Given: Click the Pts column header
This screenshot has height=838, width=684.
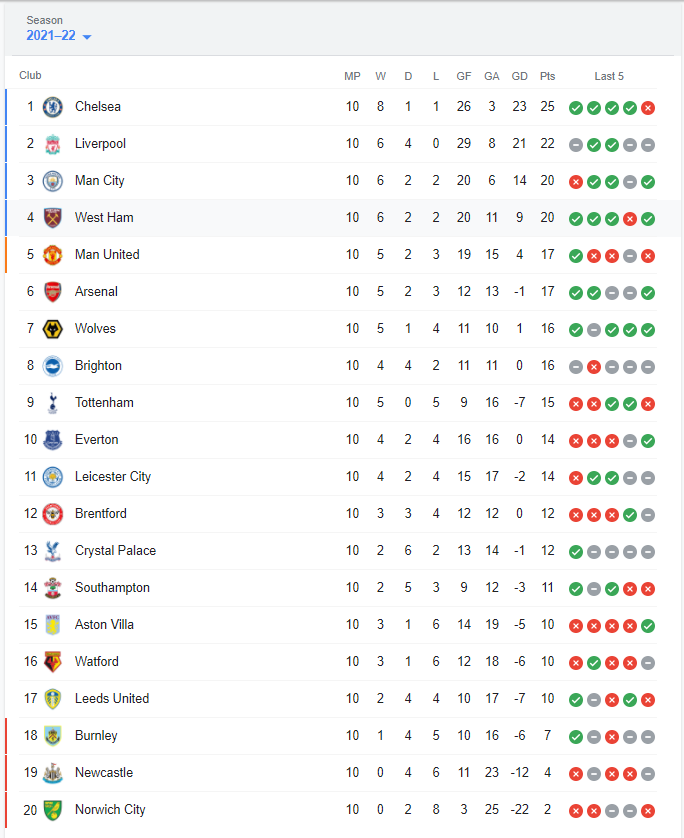Looking at the screenshot, I should tap(547, 76).
